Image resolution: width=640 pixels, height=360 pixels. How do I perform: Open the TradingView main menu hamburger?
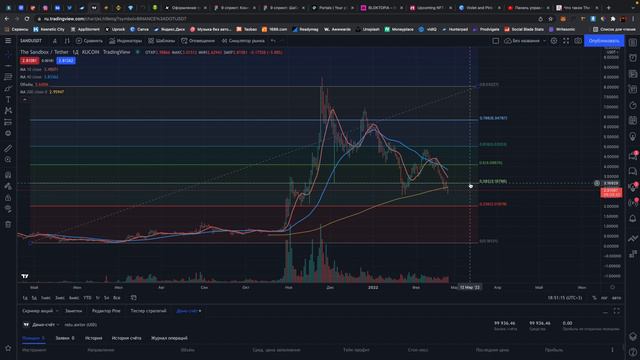coord(8,41)
